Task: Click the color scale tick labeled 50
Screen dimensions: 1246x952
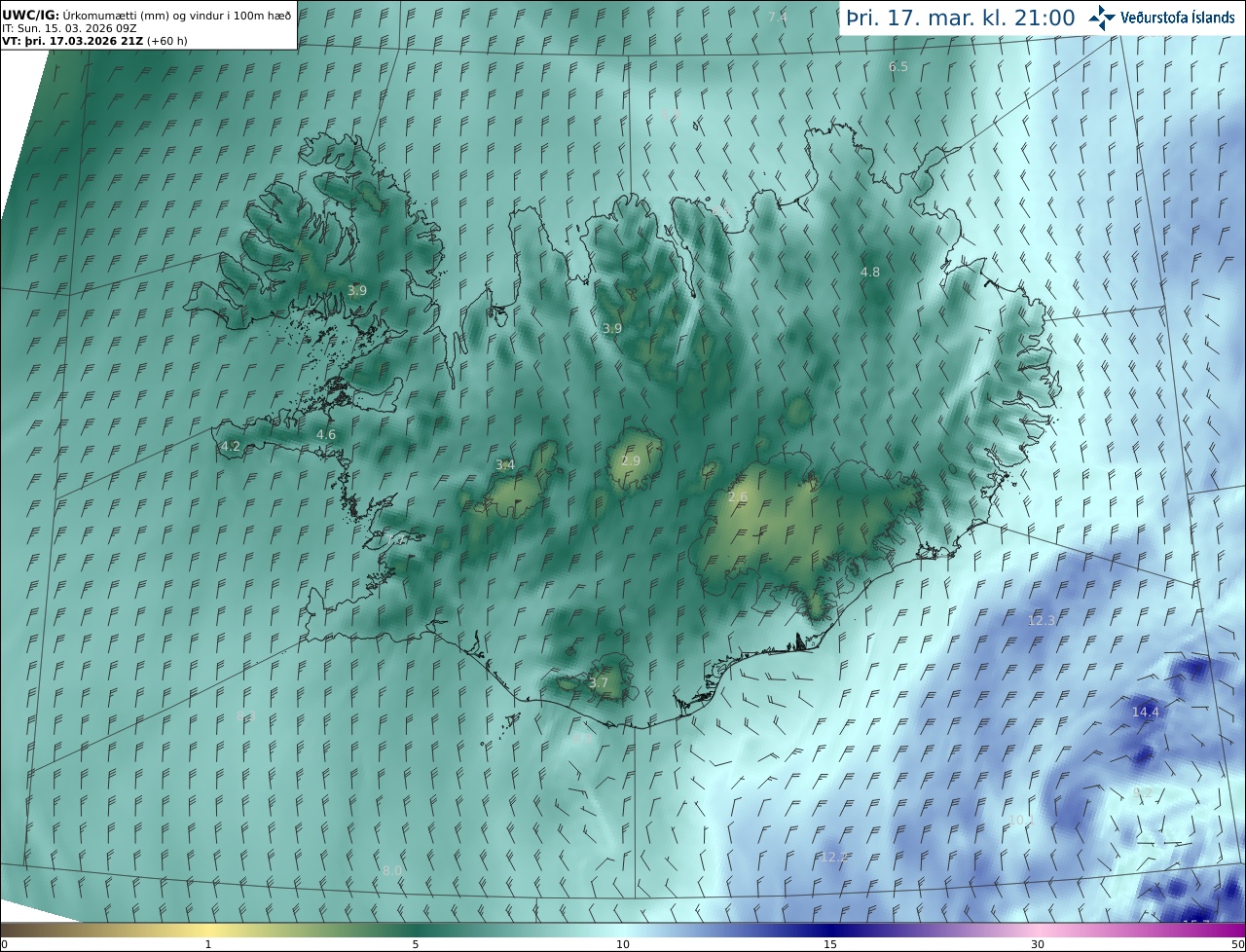Action: tap(1237, 944)
